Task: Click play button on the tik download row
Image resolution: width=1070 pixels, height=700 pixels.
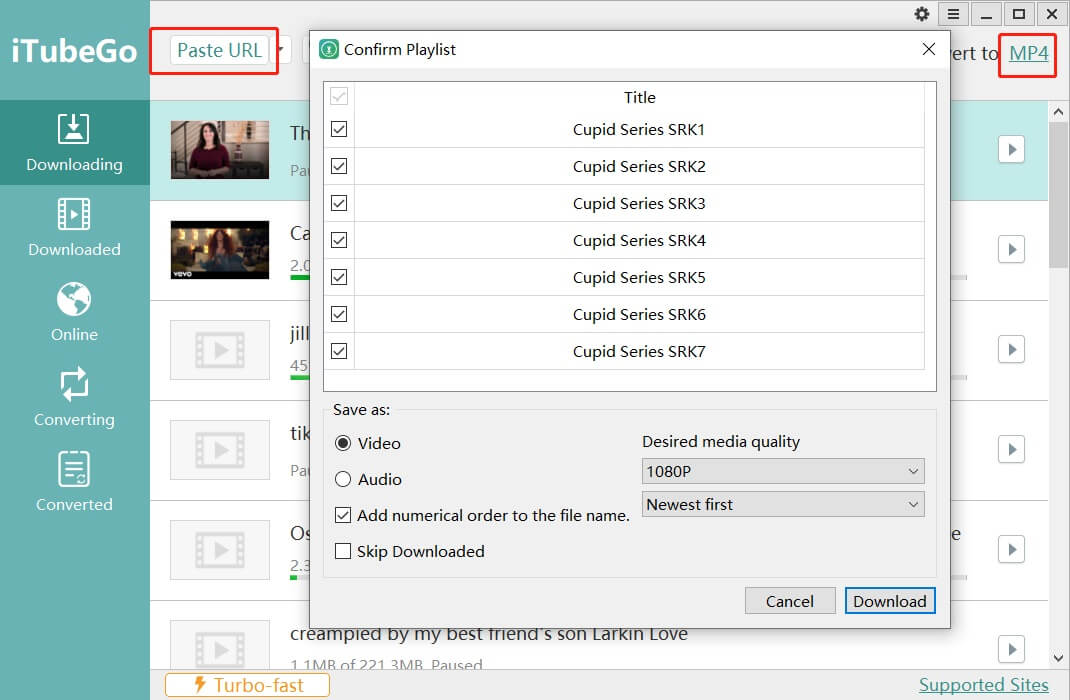Action: point(1011,450)
